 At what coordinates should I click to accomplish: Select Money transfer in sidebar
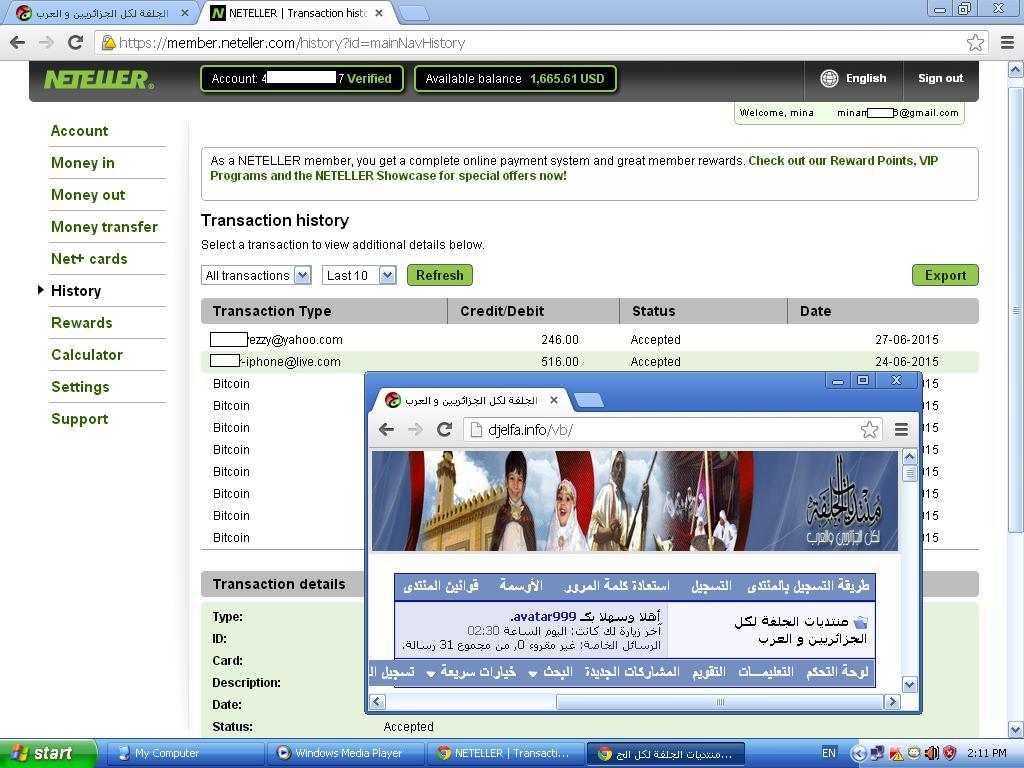click(x=104, y=227)
